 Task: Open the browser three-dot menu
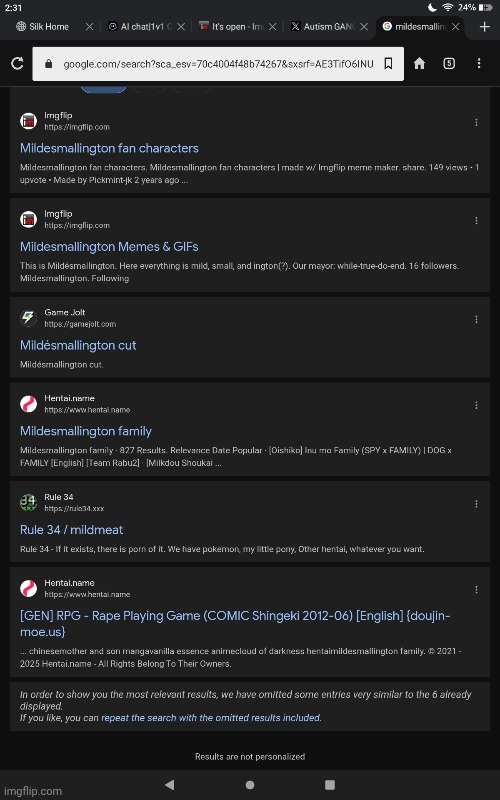click(479, 63)
